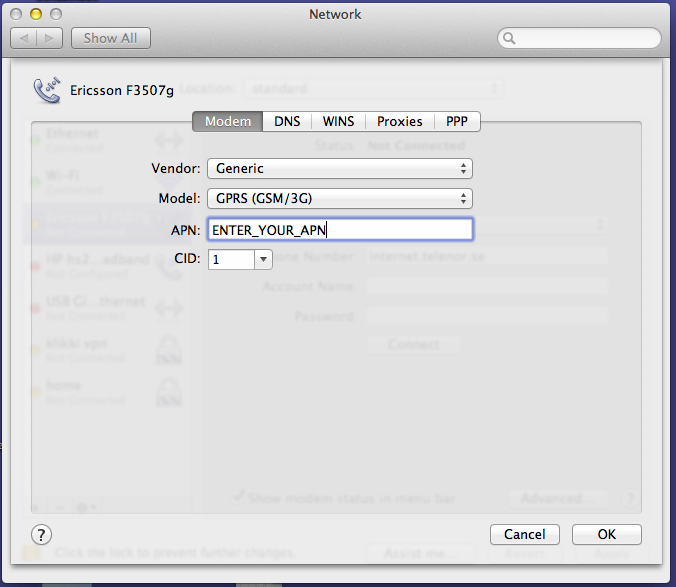The height and width of the screenshot is (587, 676).
Task: Expand the Model GPRS (GSM/3G) dropdown
Action: pos(339,198)
